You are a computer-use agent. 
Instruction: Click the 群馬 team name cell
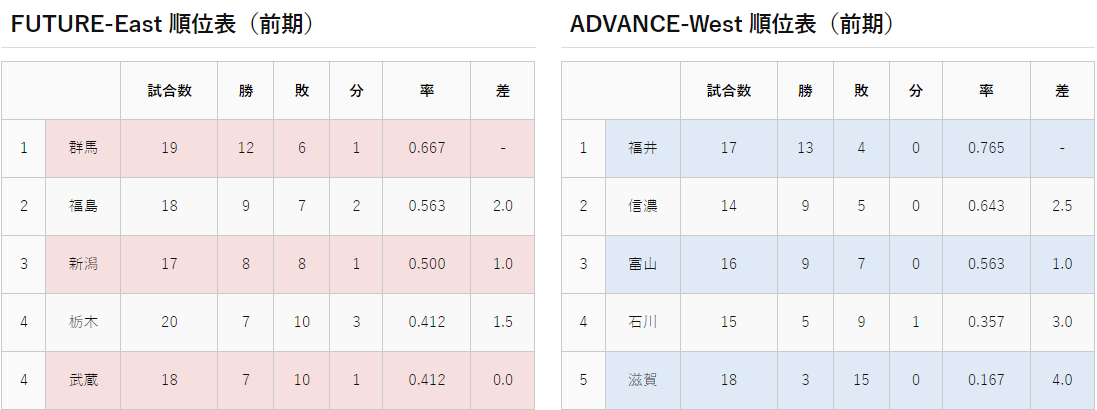83,148
